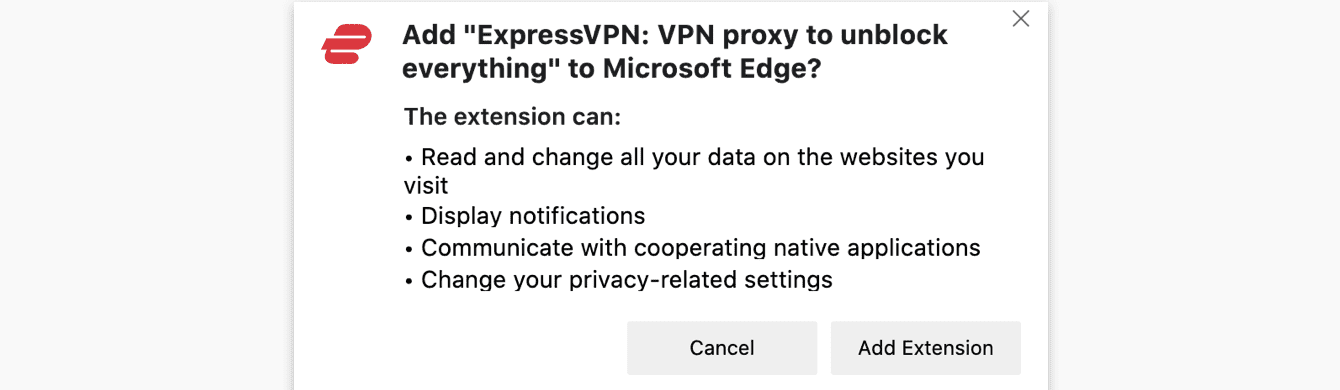Close the add-extension dialog with X
Viewport: 1340px width, 390px height.
[x=1020, y=18]
